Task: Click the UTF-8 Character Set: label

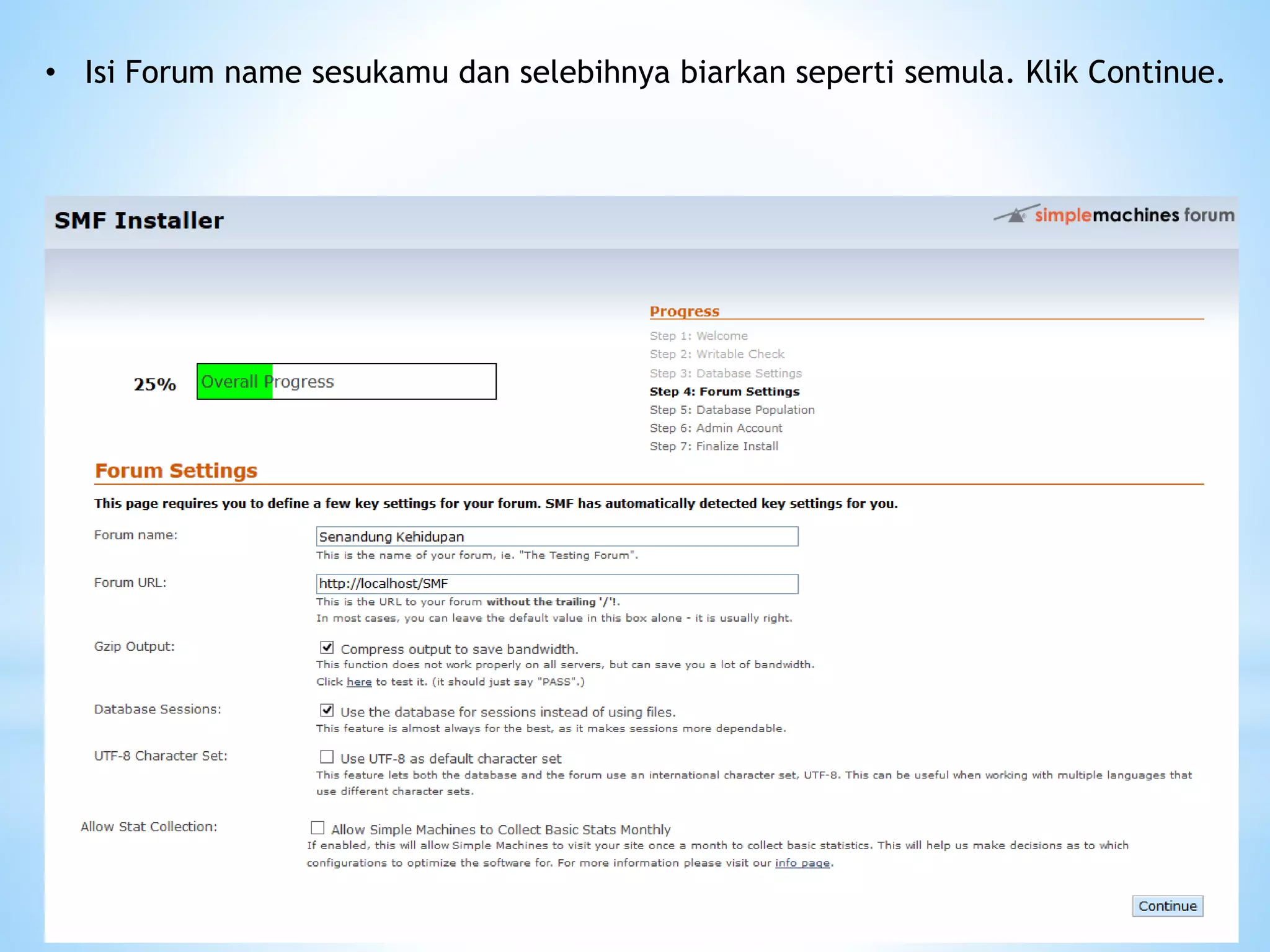Action: pos(161,756)
